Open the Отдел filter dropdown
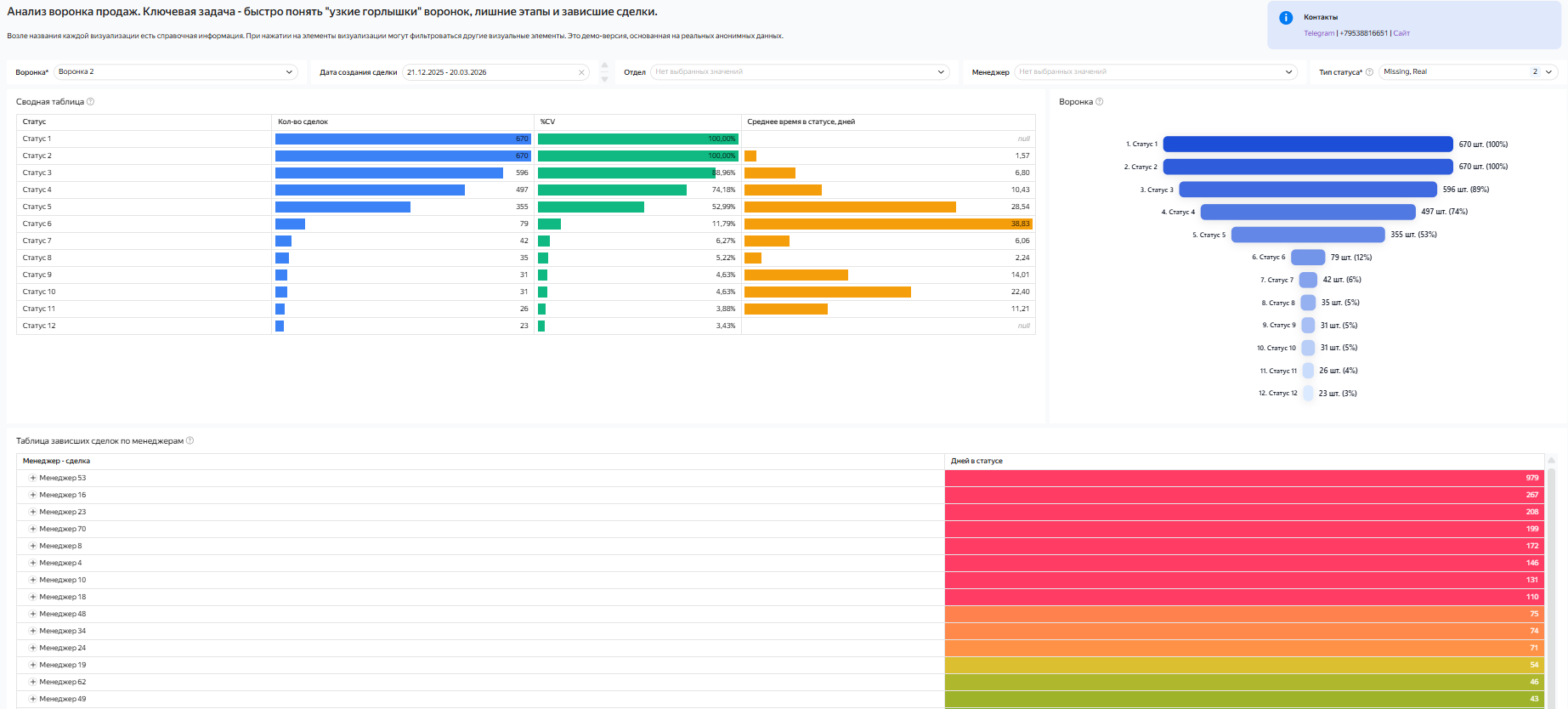The width and height of the screenshot is (1568, 709). pyautogui.click(x=799, y=72)
